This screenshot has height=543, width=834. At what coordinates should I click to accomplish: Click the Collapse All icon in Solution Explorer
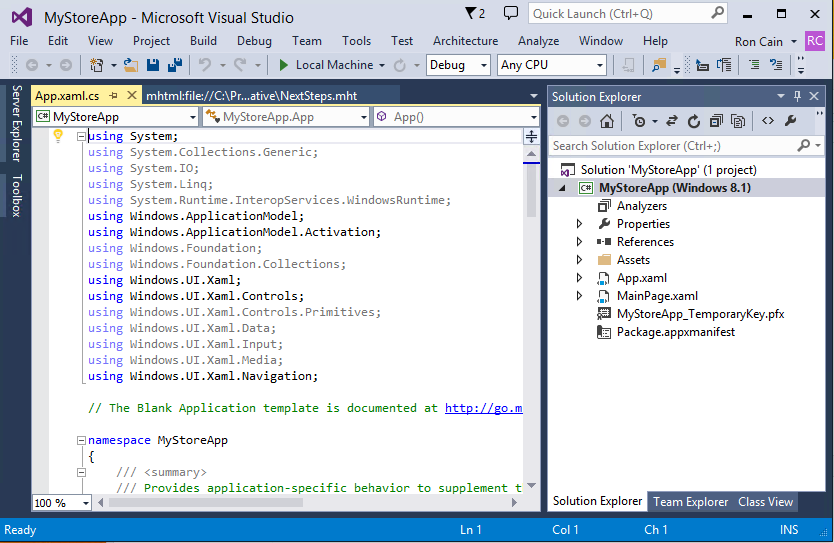(x=716, y=121)
